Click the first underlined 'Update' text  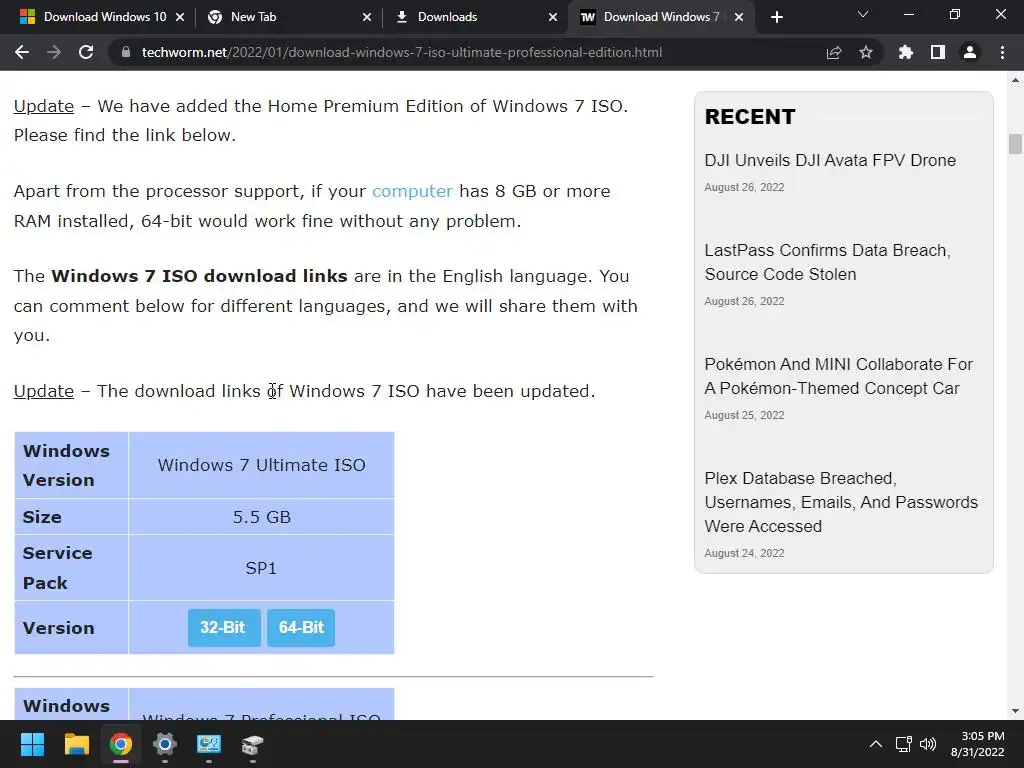(44, 106)
